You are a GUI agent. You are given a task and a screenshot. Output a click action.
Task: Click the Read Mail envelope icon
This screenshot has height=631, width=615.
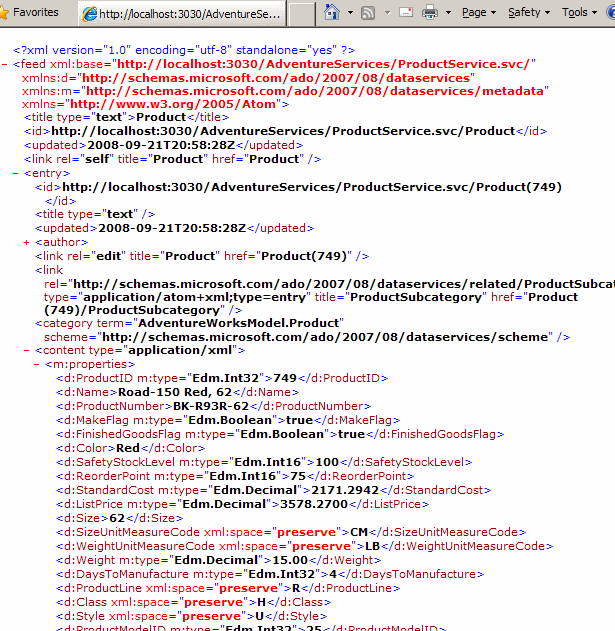pos(403,13)
